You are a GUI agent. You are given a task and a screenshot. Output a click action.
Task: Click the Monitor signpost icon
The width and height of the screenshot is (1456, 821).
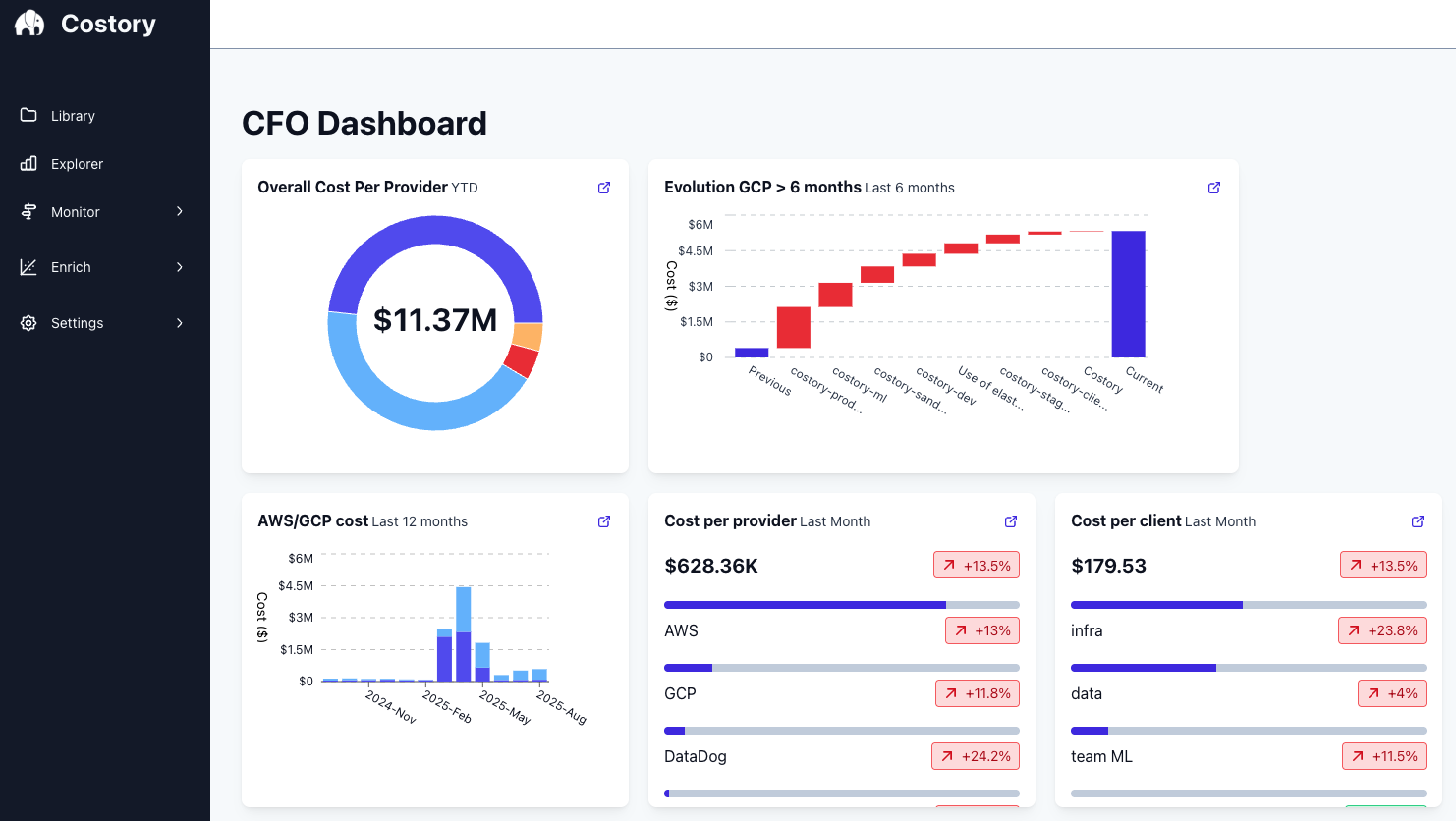(28, 211)
